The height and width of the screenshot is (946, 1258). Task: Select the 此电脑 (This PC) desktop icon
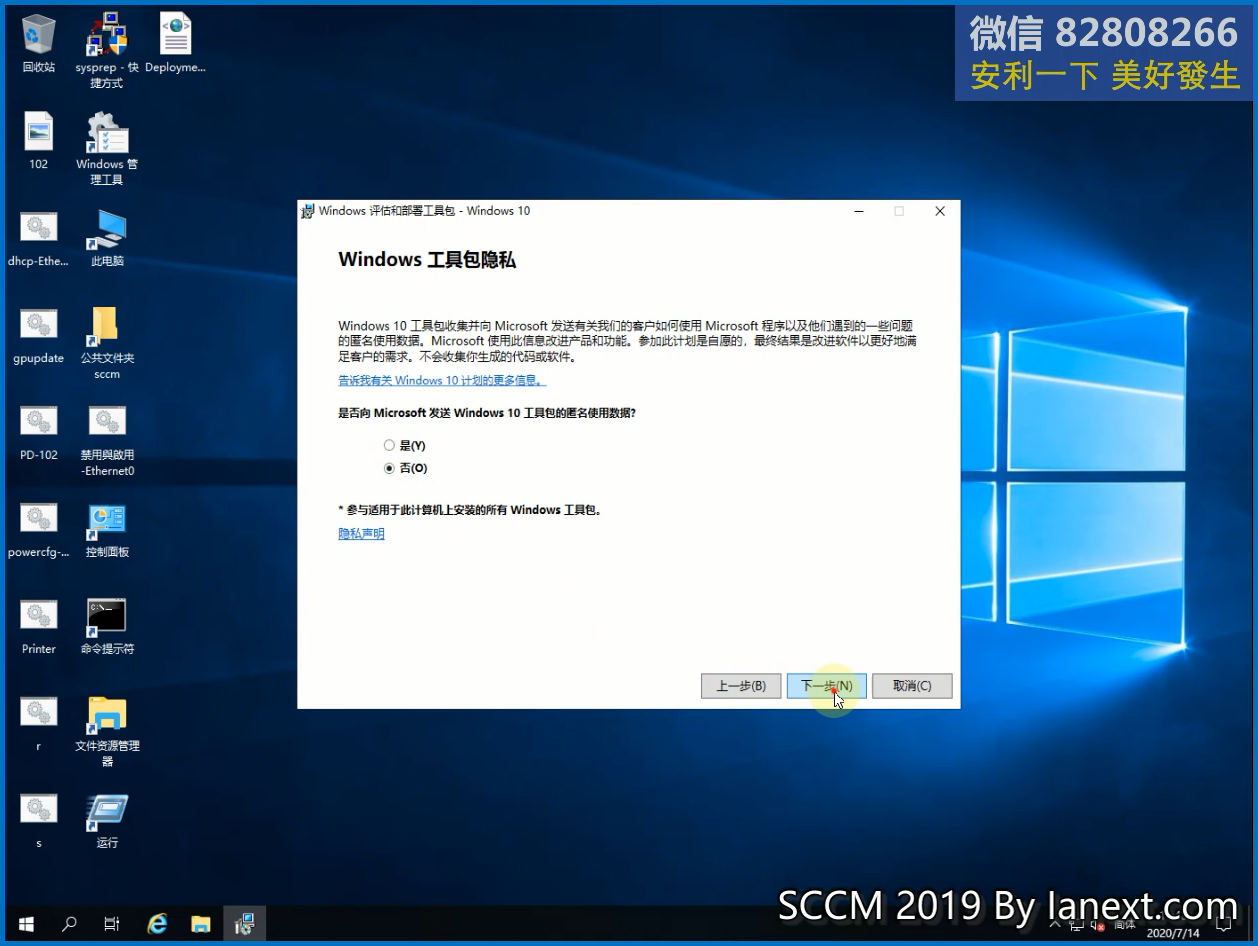[x=107, y=239]
